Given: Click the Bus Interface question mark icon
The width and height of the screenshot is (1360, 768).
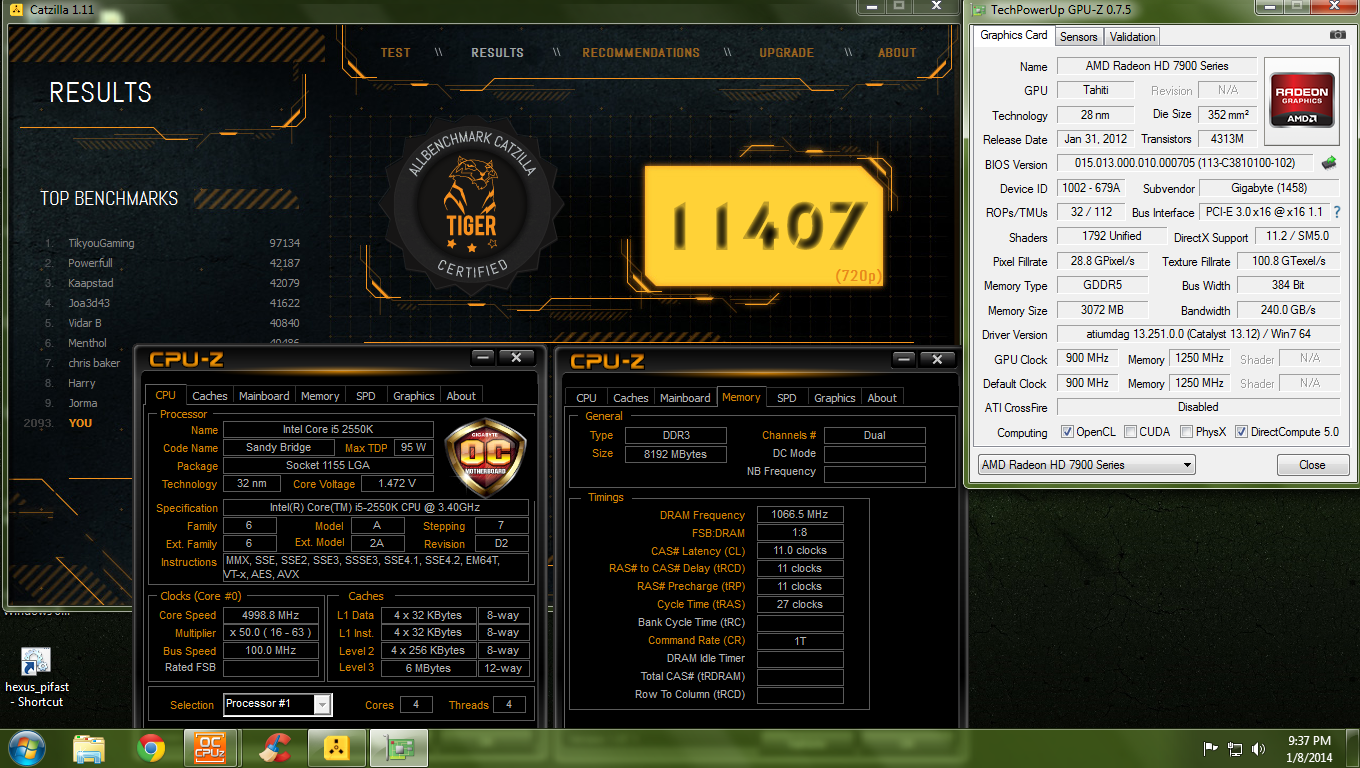Looking at the screenshot, I should tap(1336, 212).
